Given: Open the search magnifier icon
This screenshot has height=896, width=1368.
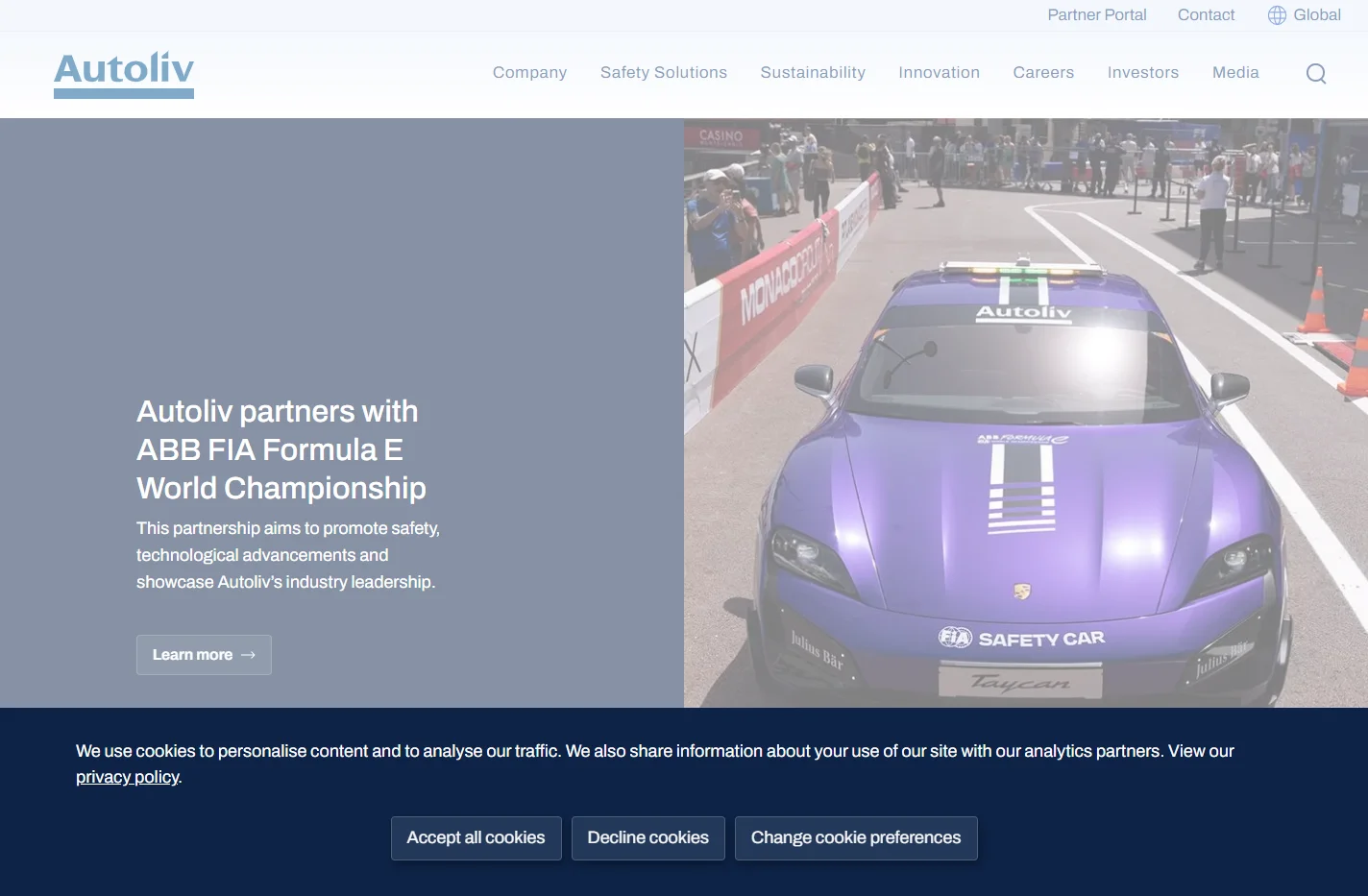Looking at the screenshot, I should pyautogui.click(x=1316, y=74).
